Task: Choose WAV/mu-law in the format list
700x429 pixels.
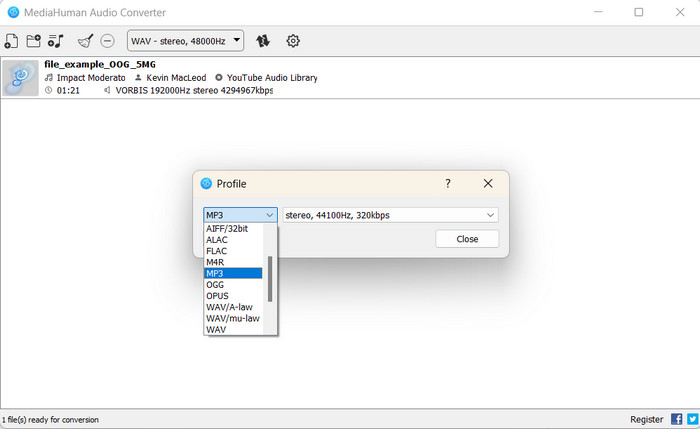Action: tap(233, 318)
